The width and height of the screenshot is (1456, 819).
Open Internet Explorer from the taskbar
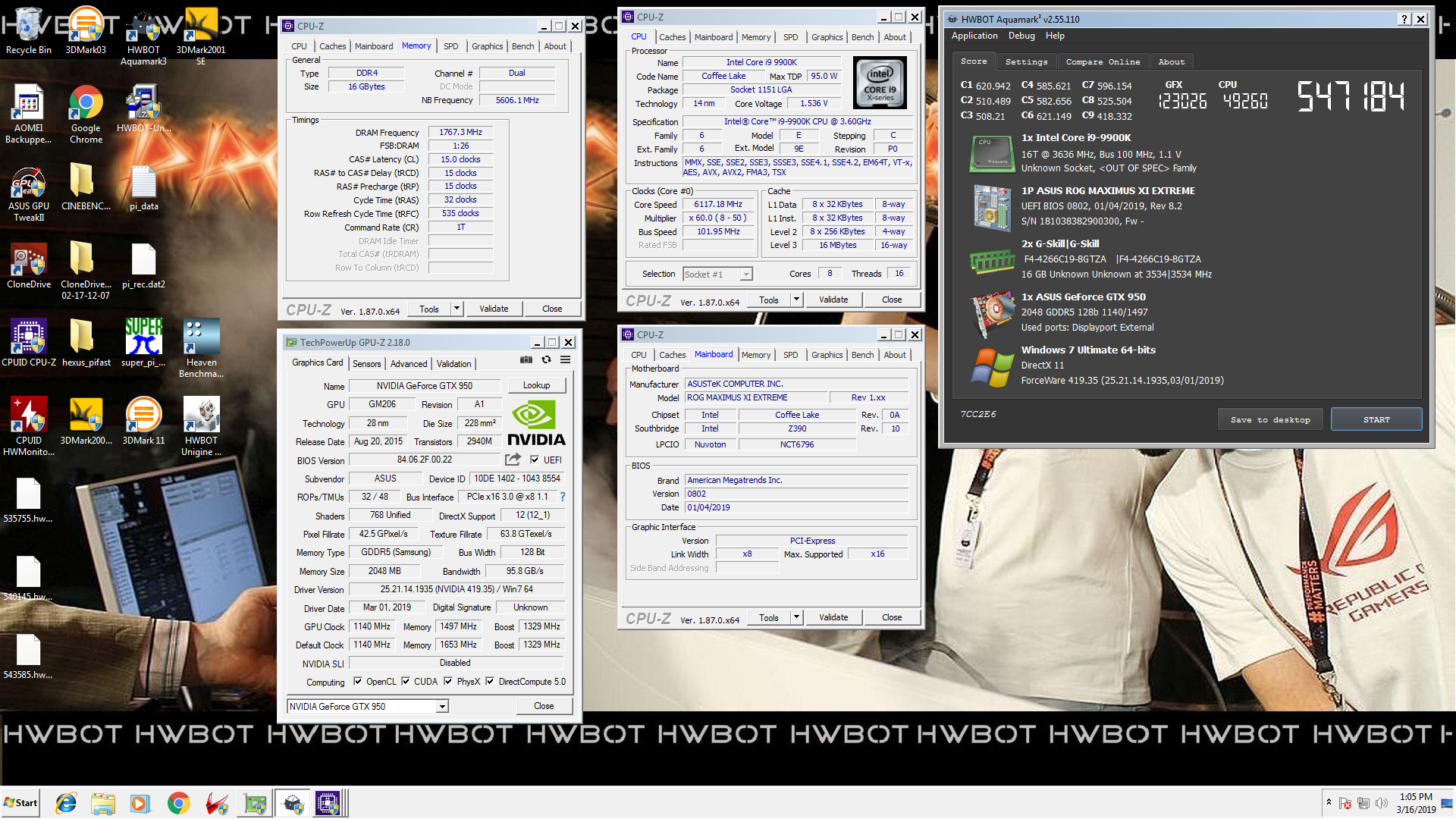(x=66, y=803)
